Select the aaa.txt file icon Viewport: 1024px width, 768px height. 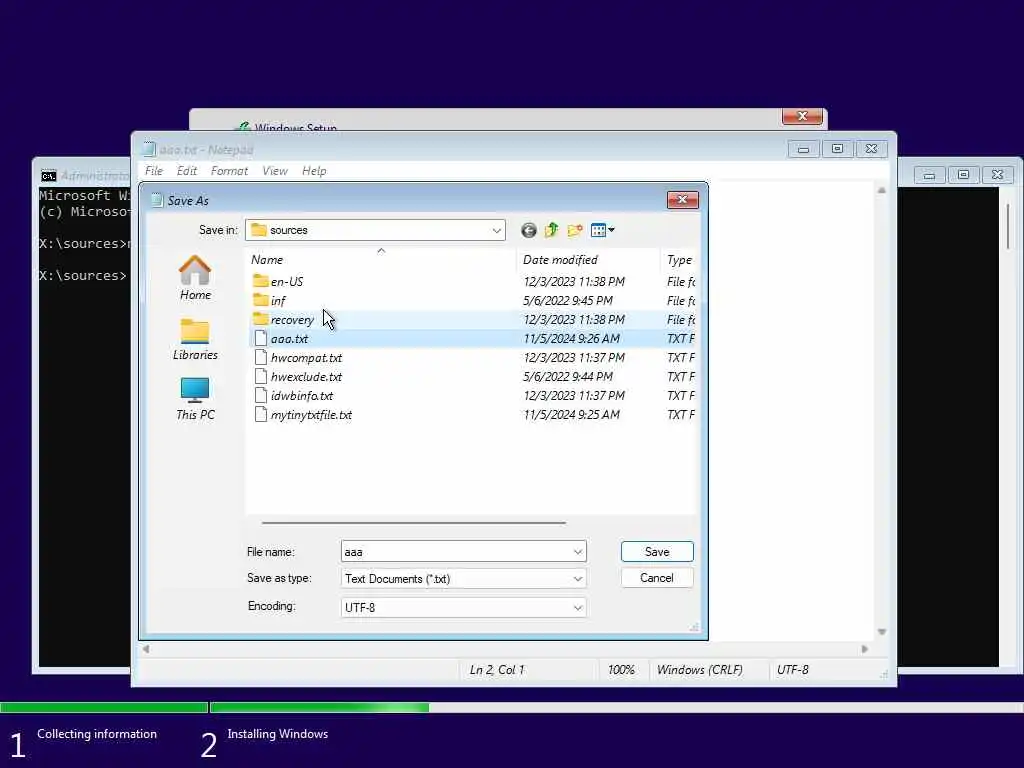261,338
